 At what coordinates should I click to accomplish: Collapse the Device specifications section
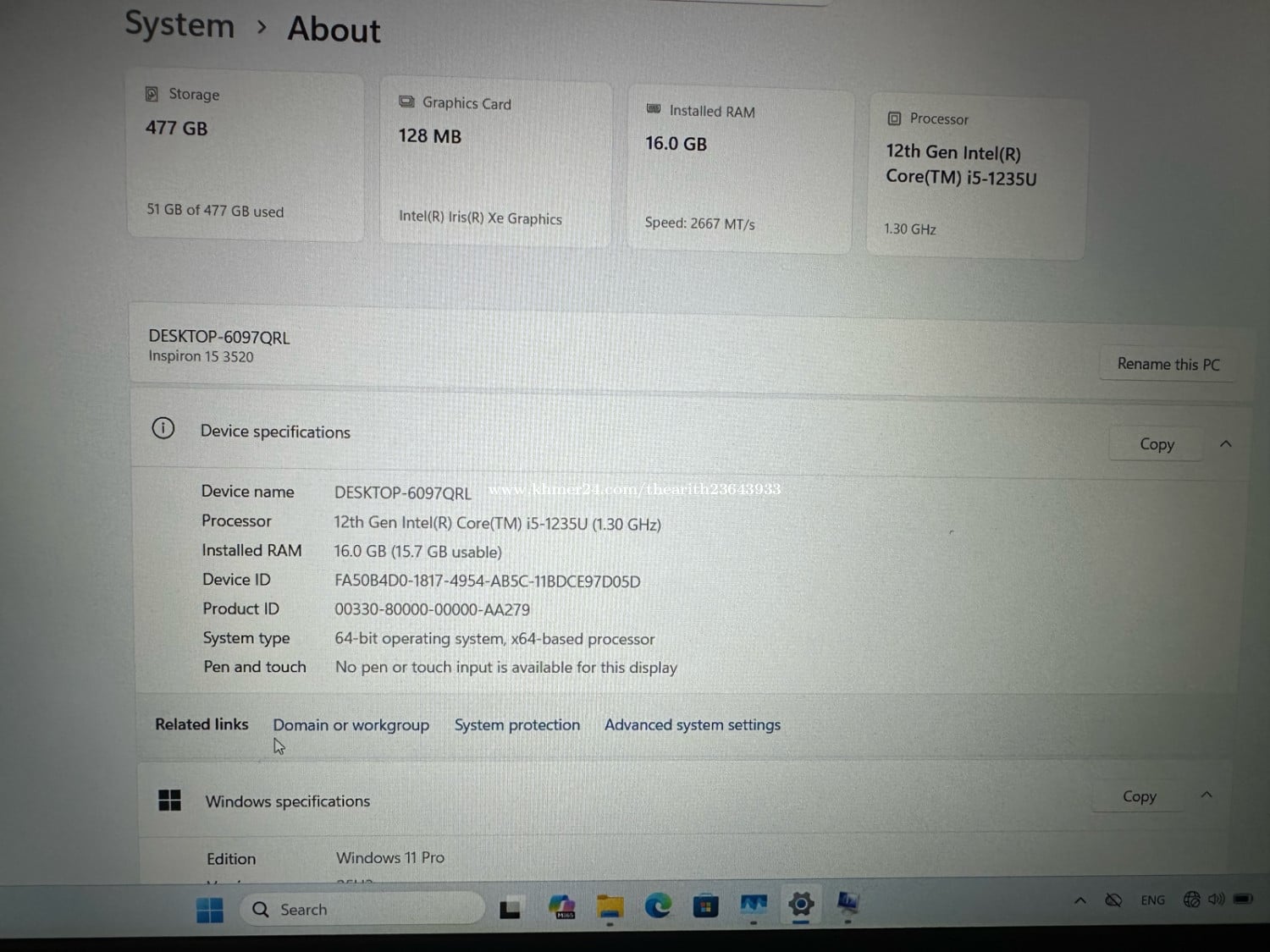point(1225,443)
